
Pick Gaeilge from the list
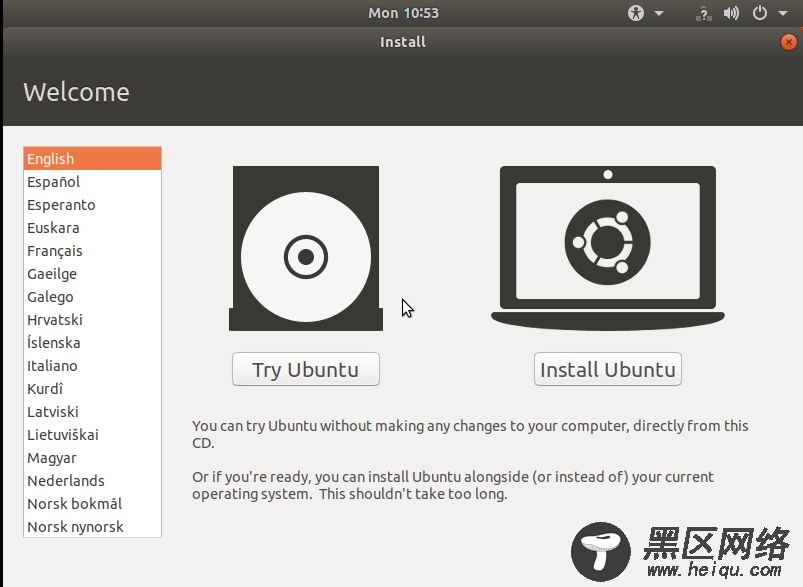[92, 274]
